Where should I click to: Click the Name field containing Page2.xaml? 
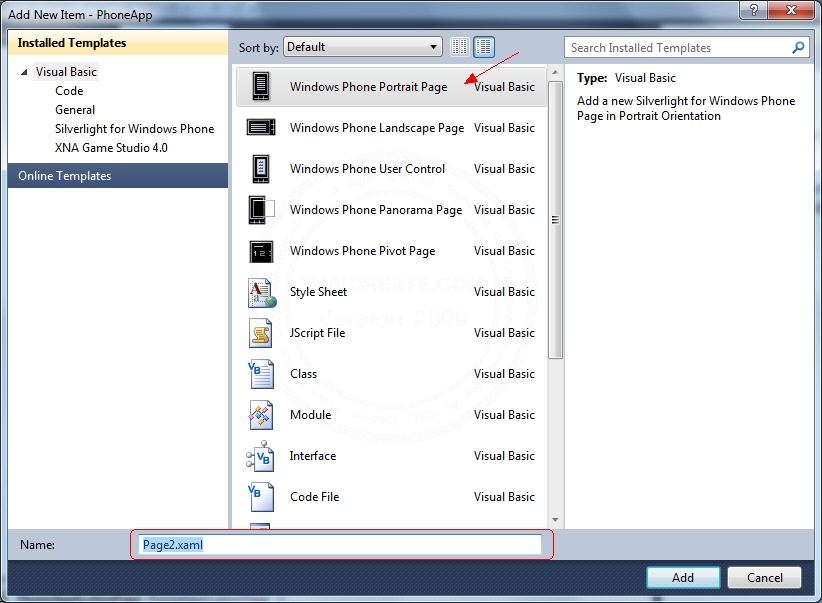pyautogui.click(x=341, y=544)
